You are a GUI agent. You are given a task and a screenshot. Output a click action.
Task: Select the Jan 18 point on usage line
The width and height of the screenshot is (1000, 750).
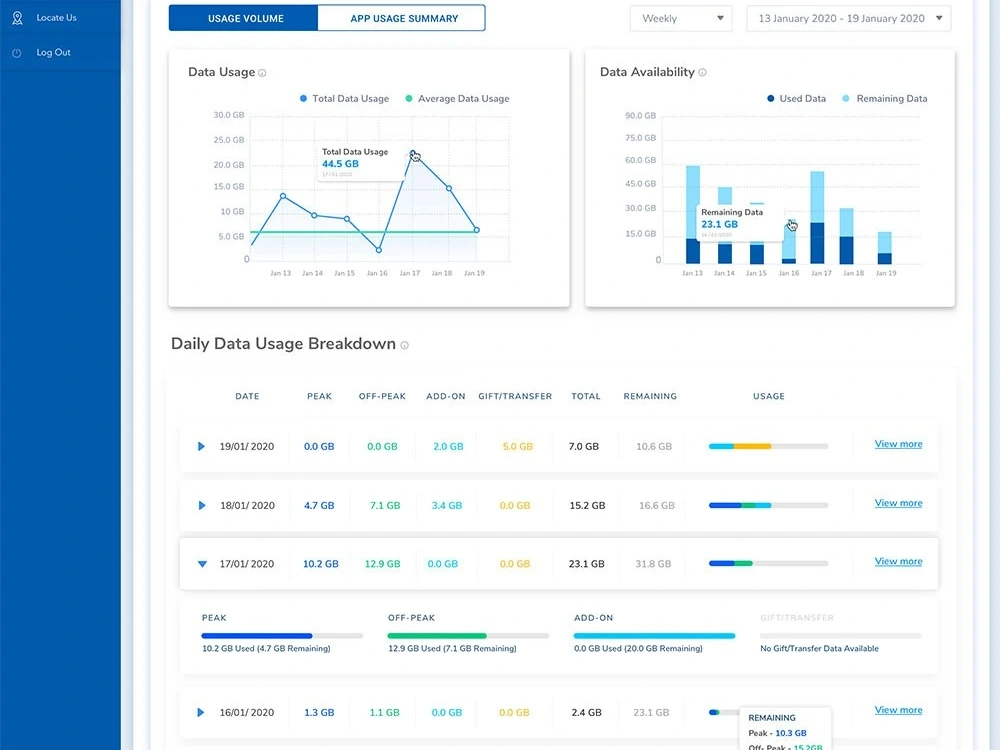tap(449, 188)
